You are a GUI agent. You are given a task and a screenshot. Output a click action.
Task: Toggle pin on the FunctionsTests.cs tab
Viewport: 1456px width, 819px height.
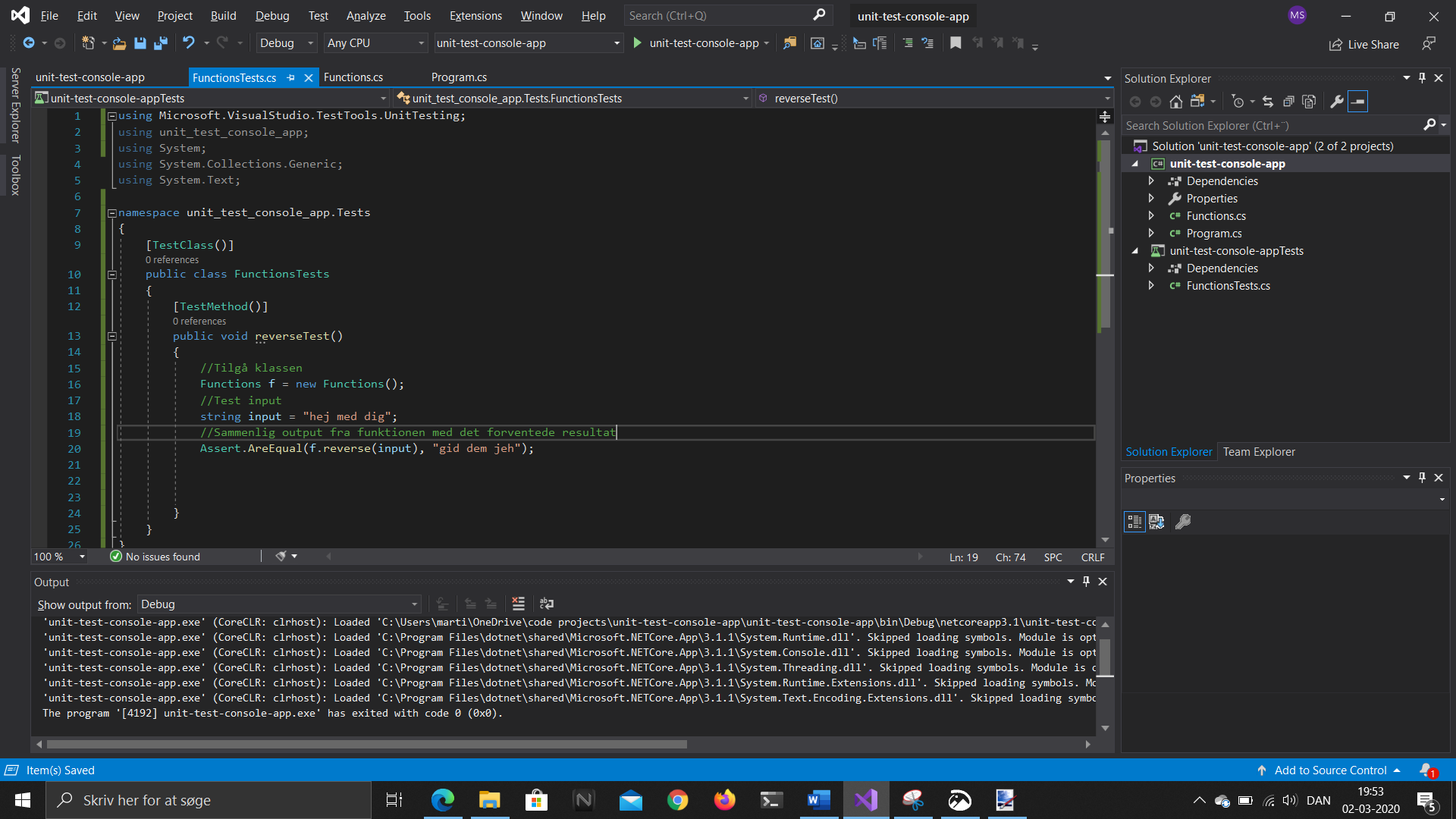(x=290, y=77)
